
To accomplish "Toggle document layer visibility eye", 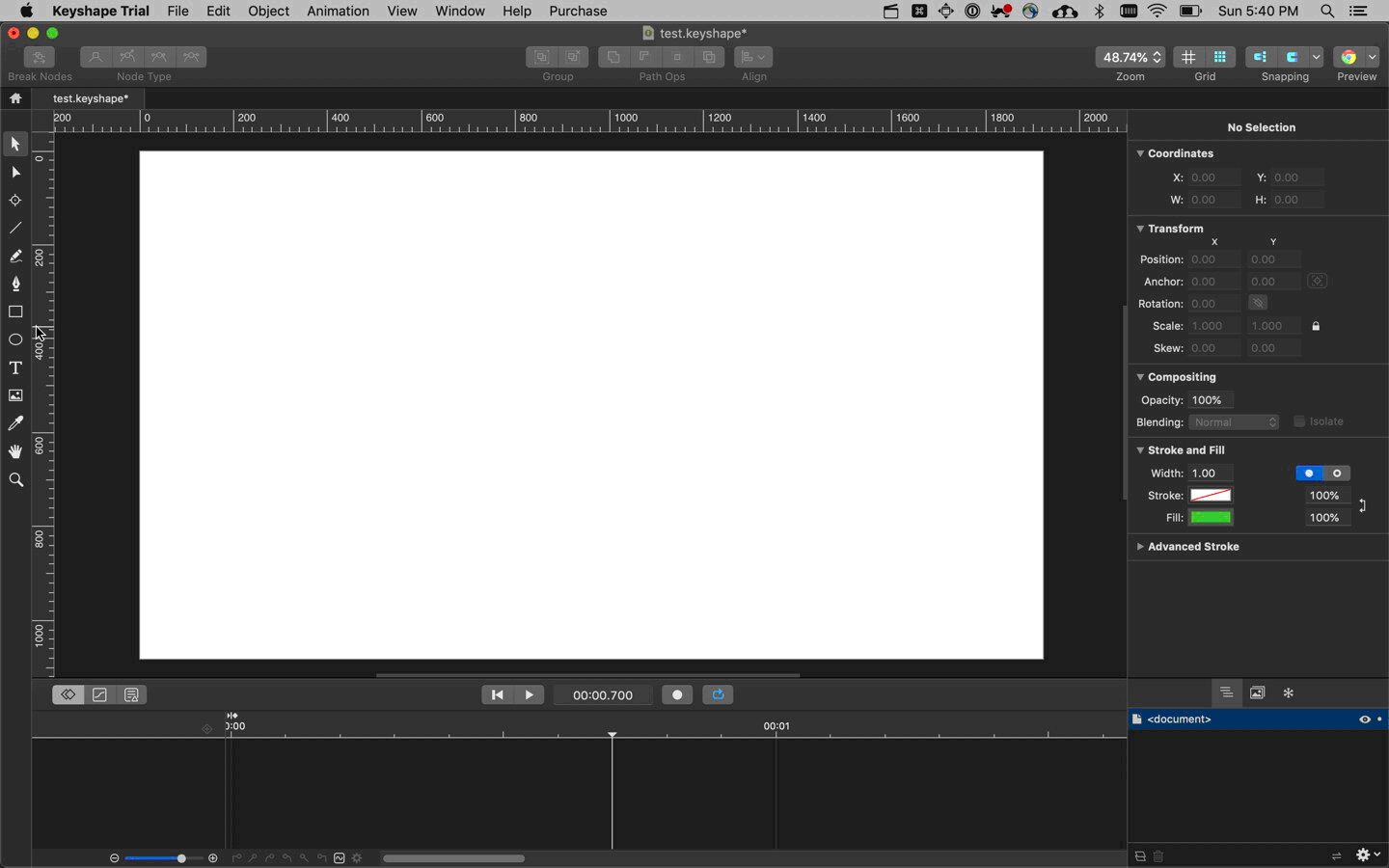I will click(x=1364, y=719).
